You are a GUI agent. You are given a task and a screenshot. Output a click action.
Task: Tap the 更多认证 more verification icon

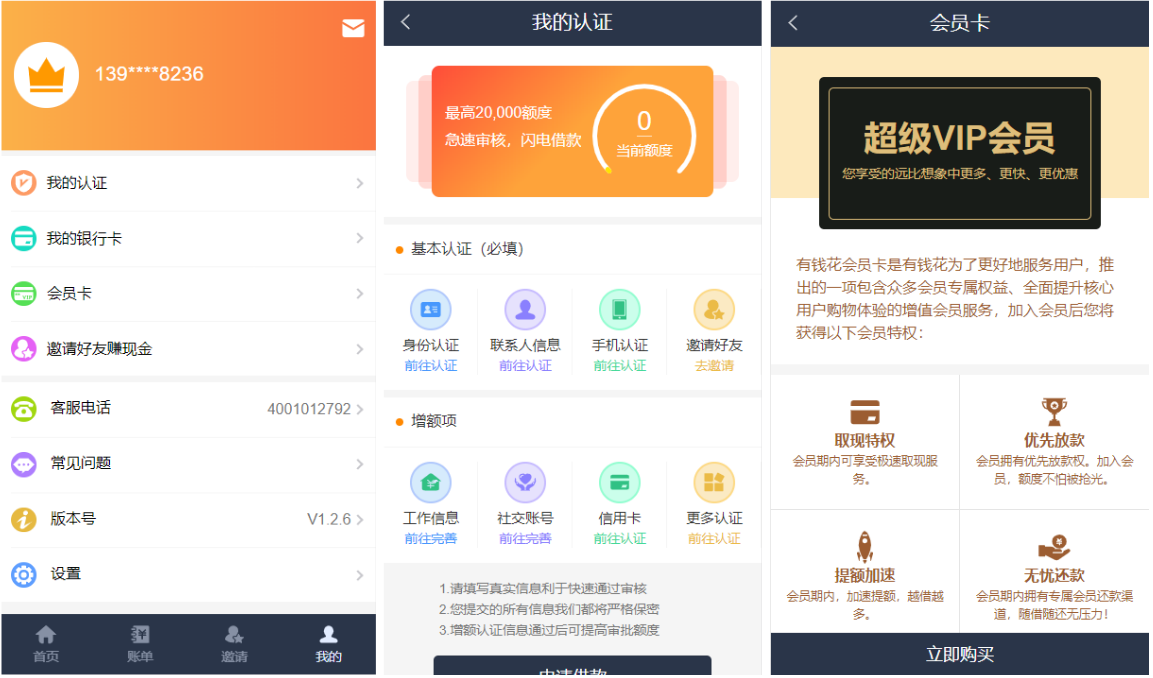click(x=714, y=481)
